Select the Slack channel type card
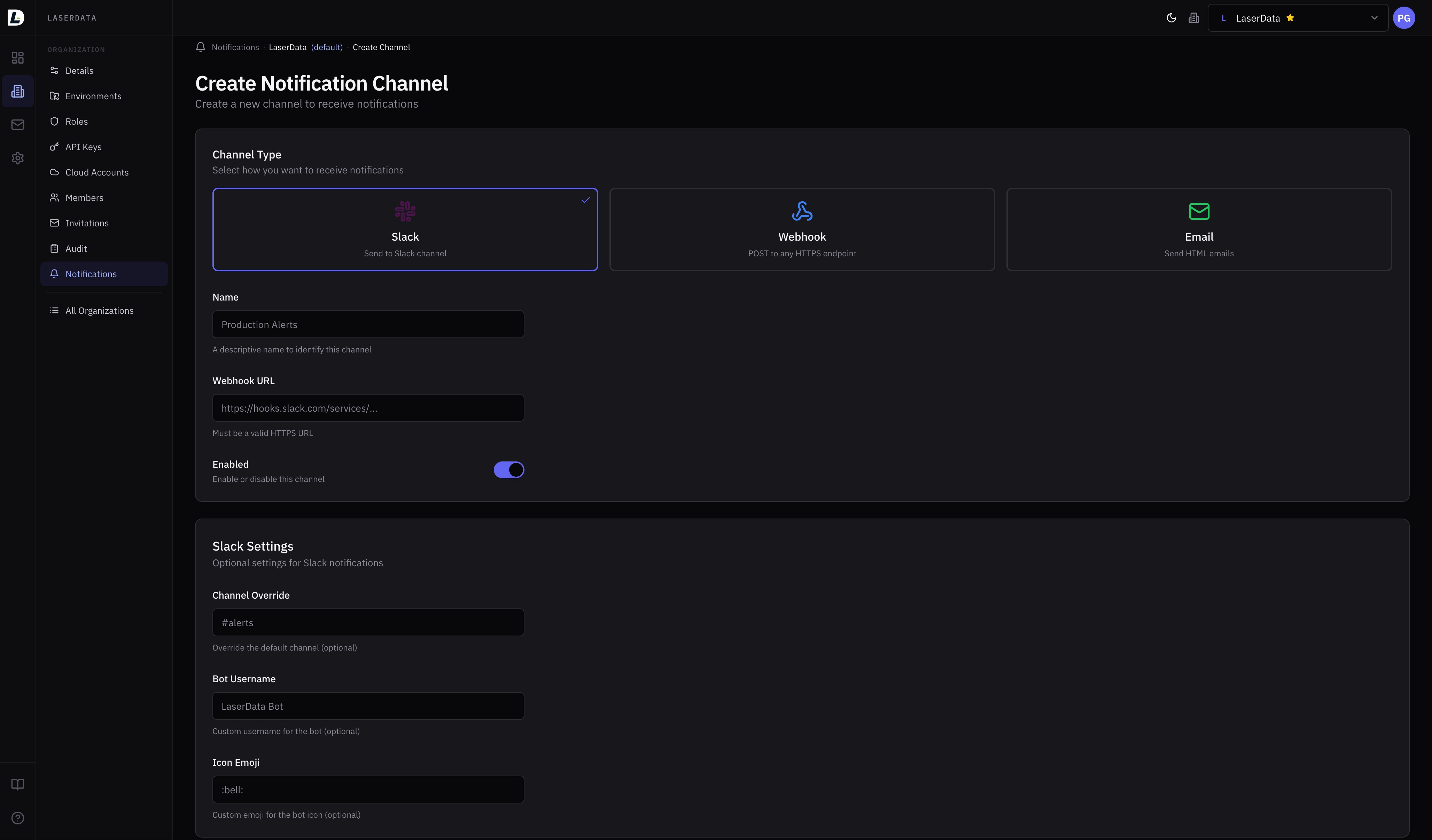 pos(405,230)
